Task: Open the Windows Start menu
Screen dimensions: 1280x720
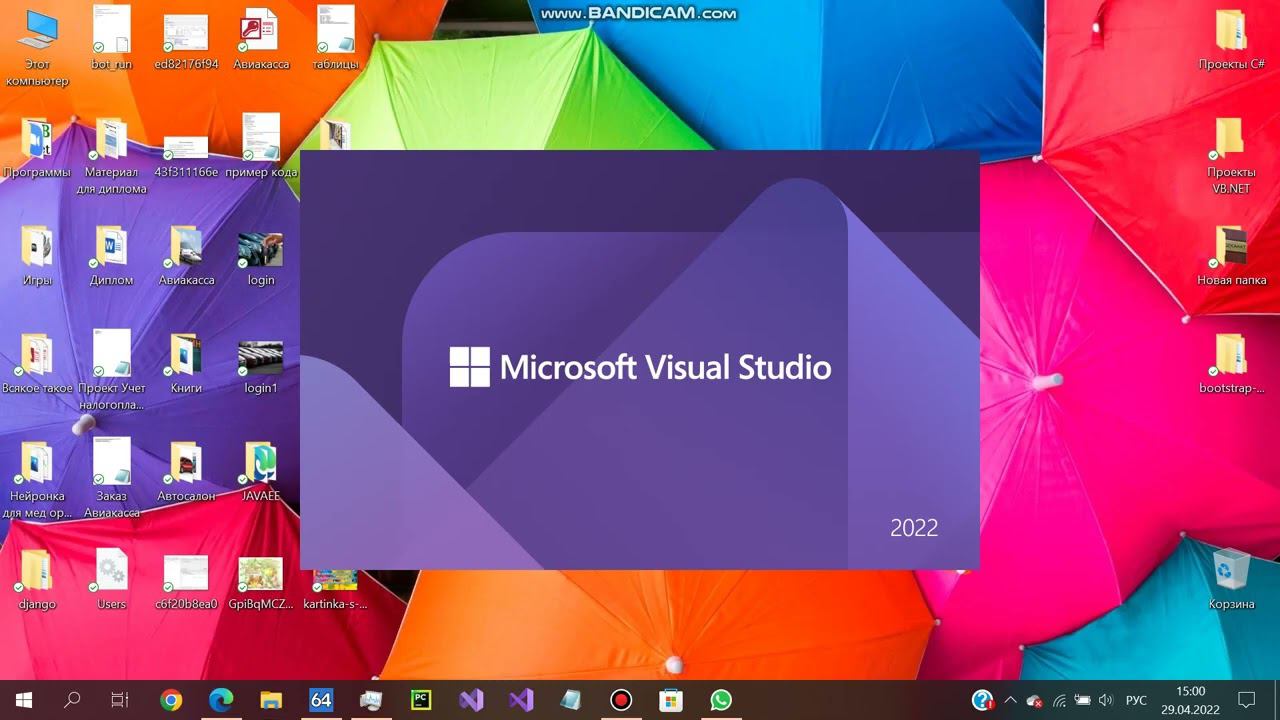Action: [24, 700]
